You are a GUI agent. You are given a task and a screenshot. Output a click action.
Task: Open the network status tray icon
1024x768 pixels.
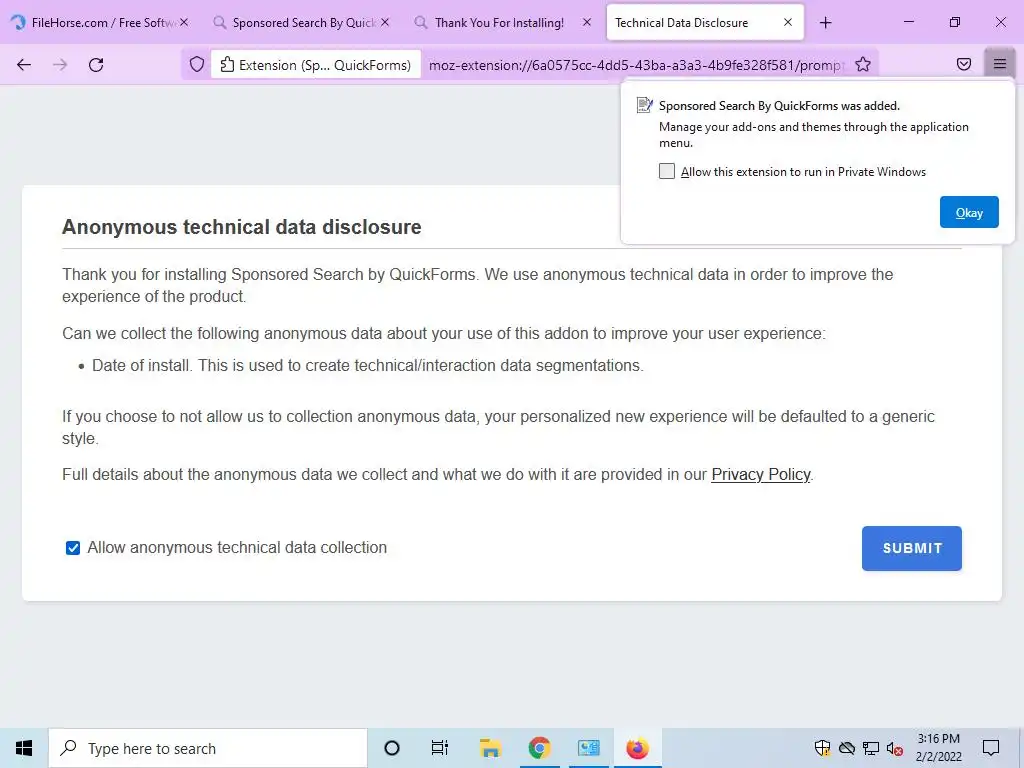871,748
